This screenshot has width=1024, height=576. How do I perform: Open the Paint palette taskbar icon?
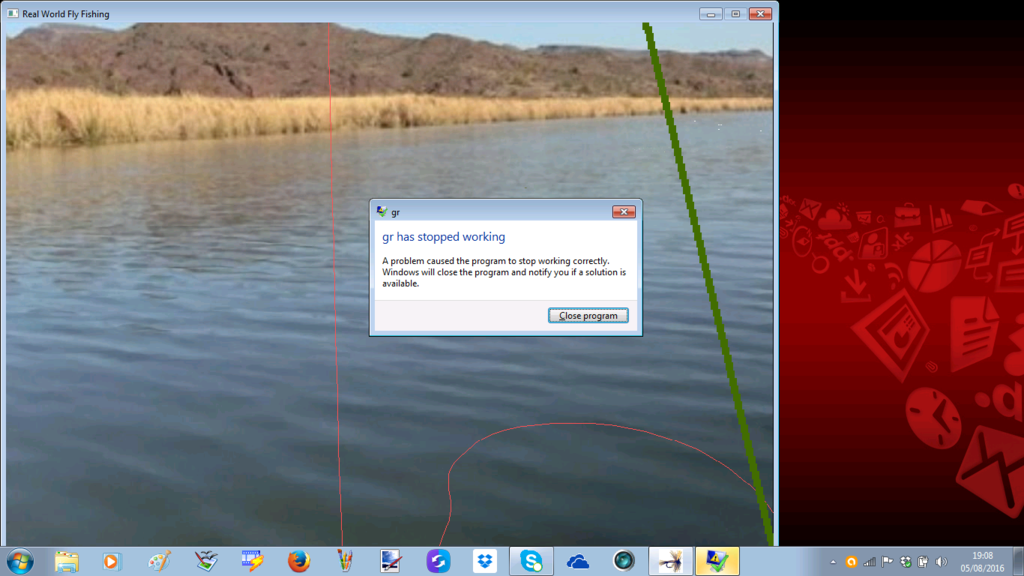click(x=159, y=561)
